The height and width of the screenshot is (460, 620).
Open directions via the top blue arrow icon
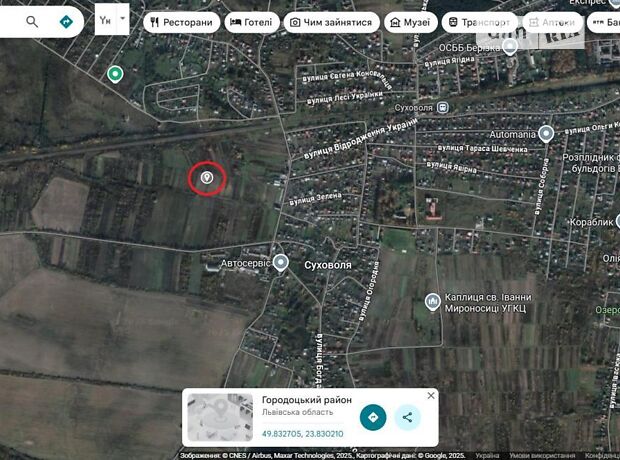pos(66,21)
